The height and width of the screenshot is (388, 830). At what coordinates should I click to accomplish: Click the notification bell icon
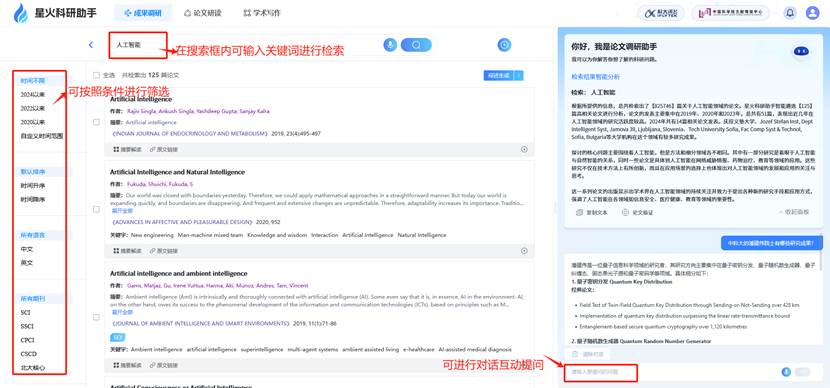[x=790, y=13]
